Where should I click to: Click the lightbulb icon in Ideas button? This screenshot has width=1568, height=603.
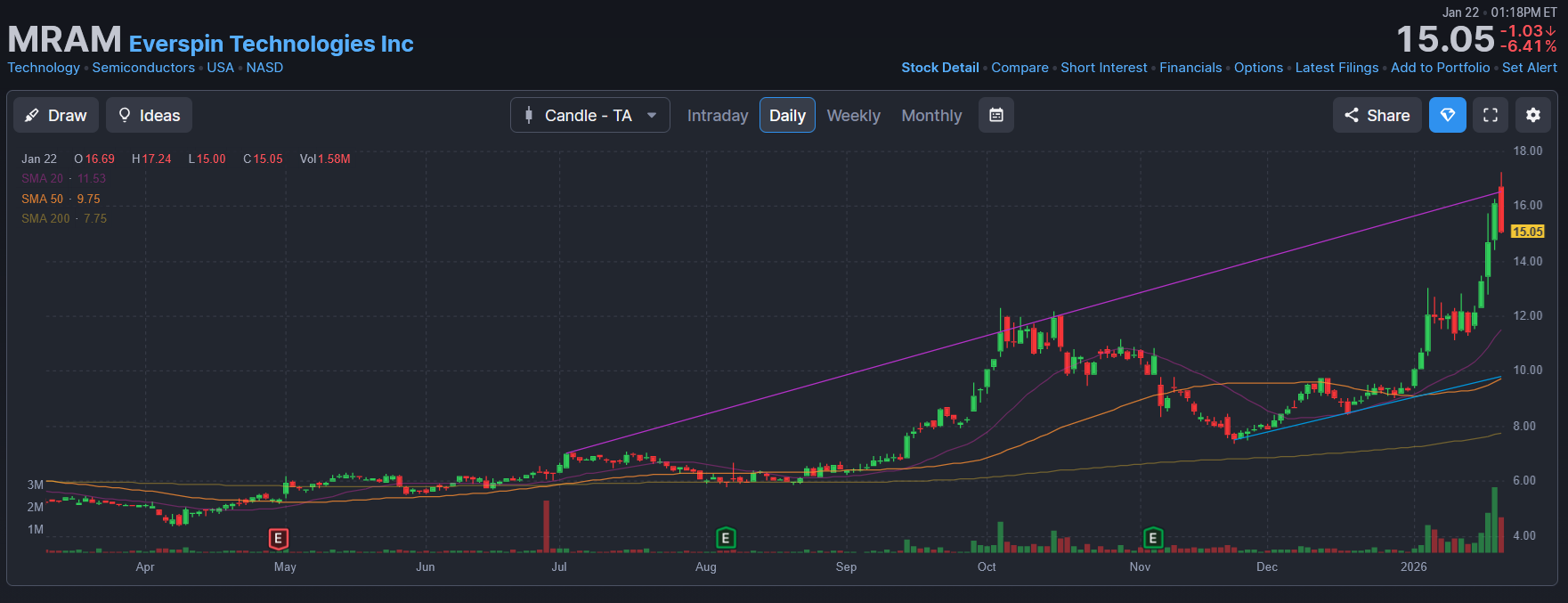[125, 115]
